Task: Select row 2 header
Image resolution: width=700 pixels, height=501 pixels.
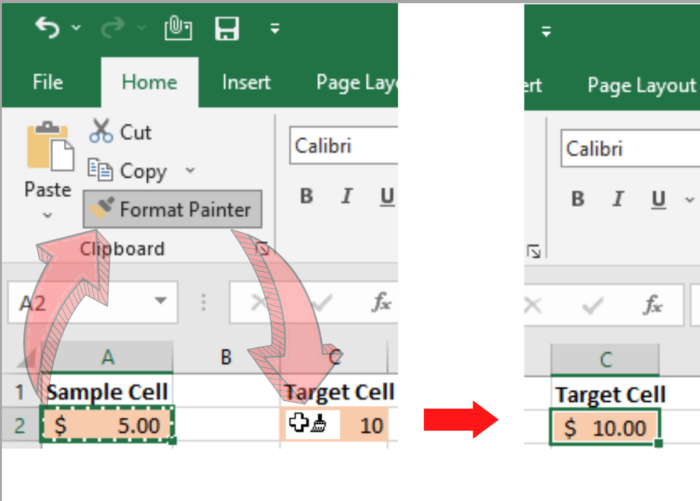Action: 20,425
